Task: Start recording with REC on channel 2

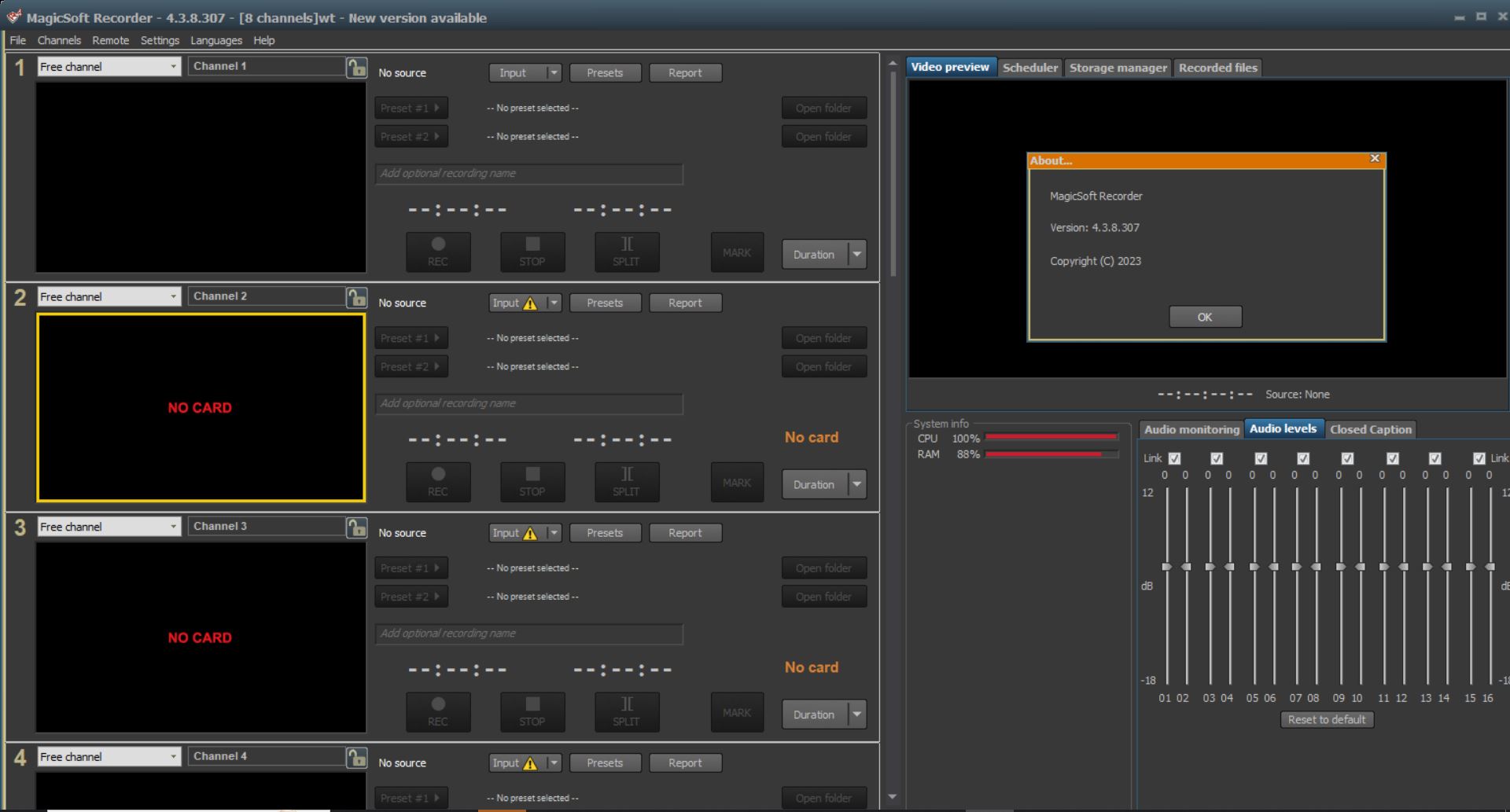Action: click(438, 482)
